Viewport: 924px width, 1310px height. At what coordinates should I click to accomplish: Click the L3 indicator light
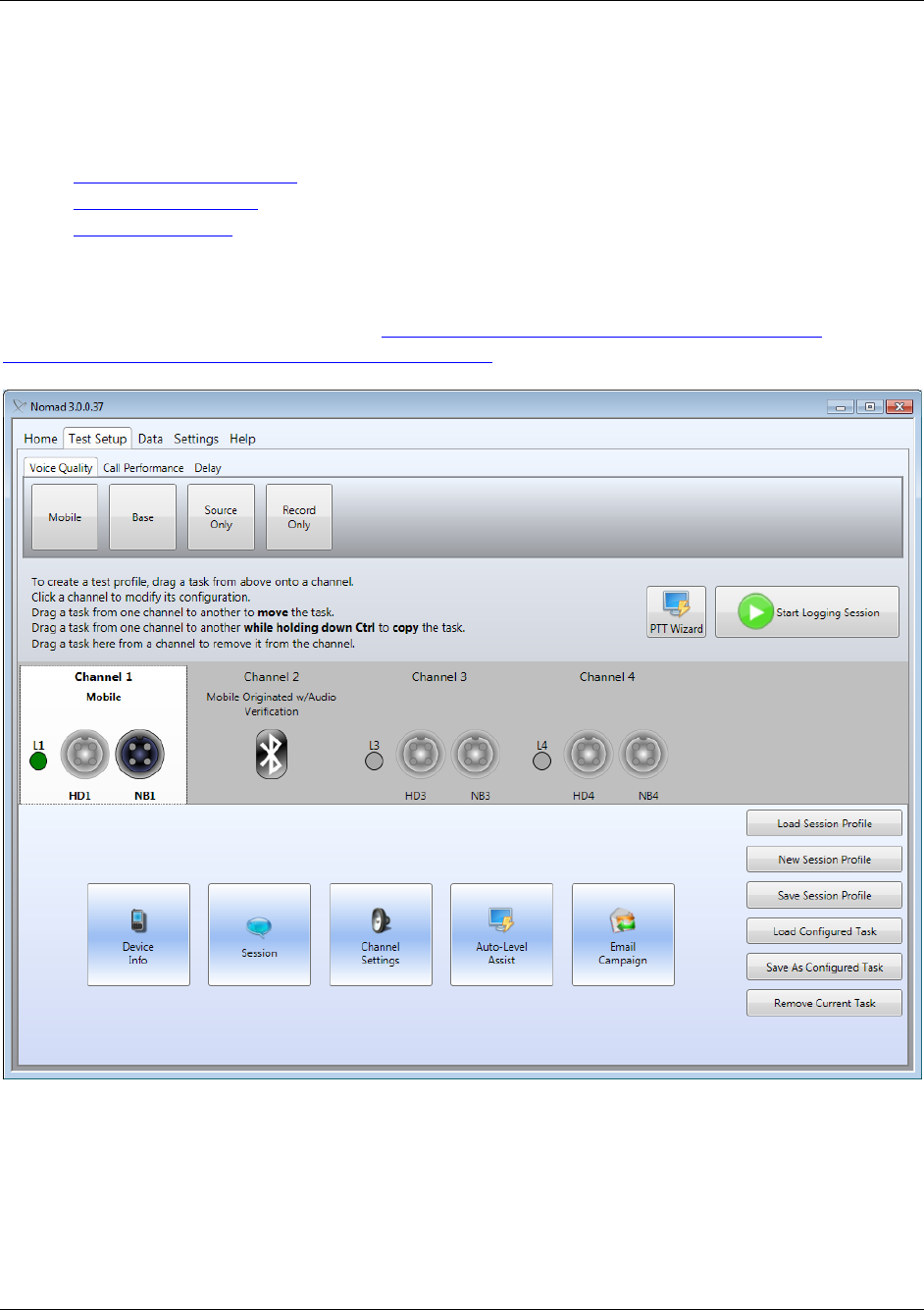(374, 760)
